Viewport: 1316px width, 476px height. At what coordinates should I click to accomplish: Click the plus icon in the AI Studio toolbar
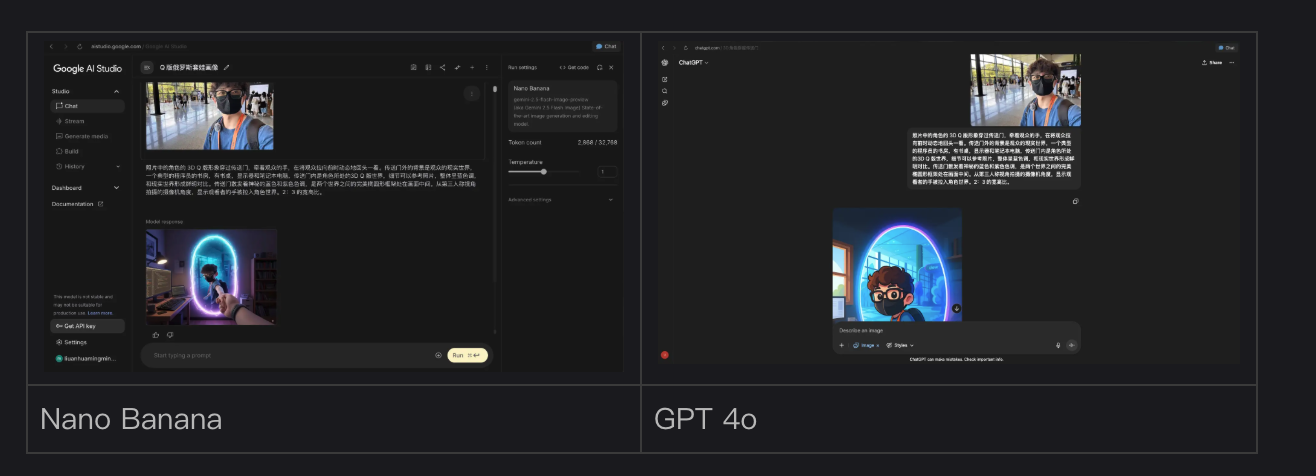(472, 67)
